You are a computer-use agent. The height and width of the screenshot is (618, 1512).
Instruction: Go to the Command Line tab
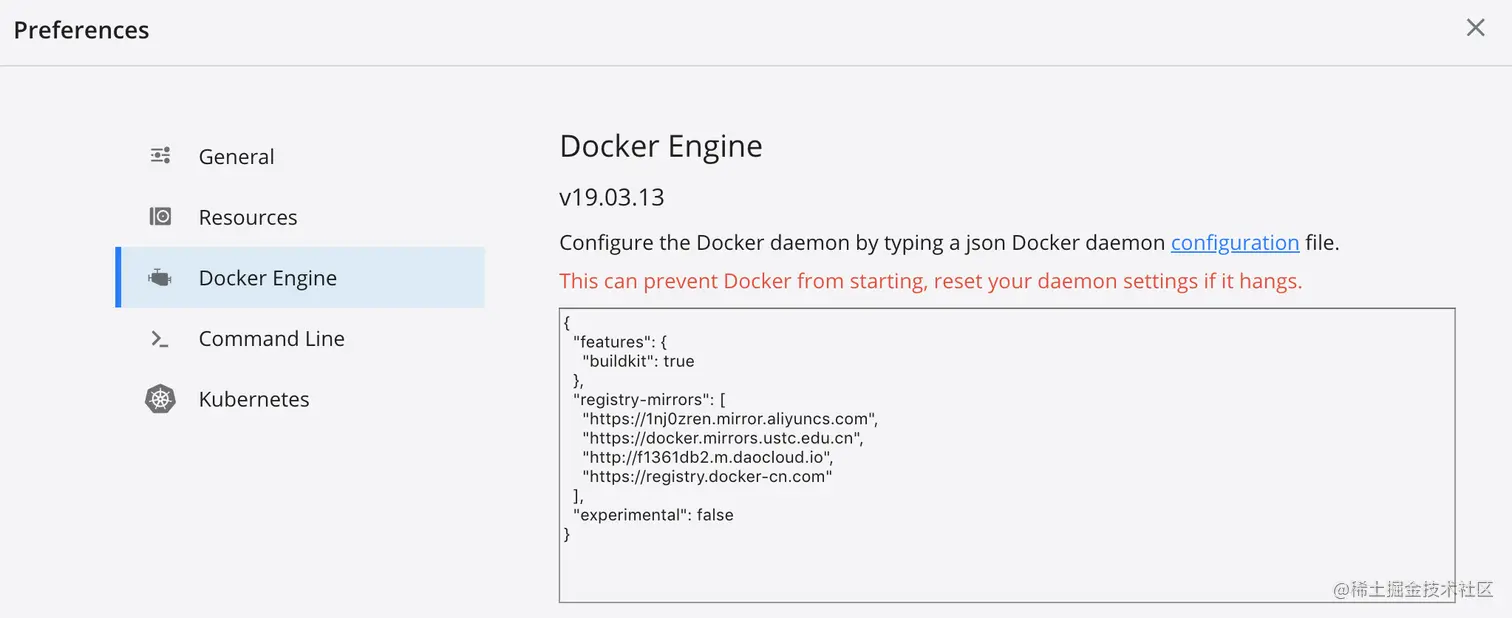point(272,339)
